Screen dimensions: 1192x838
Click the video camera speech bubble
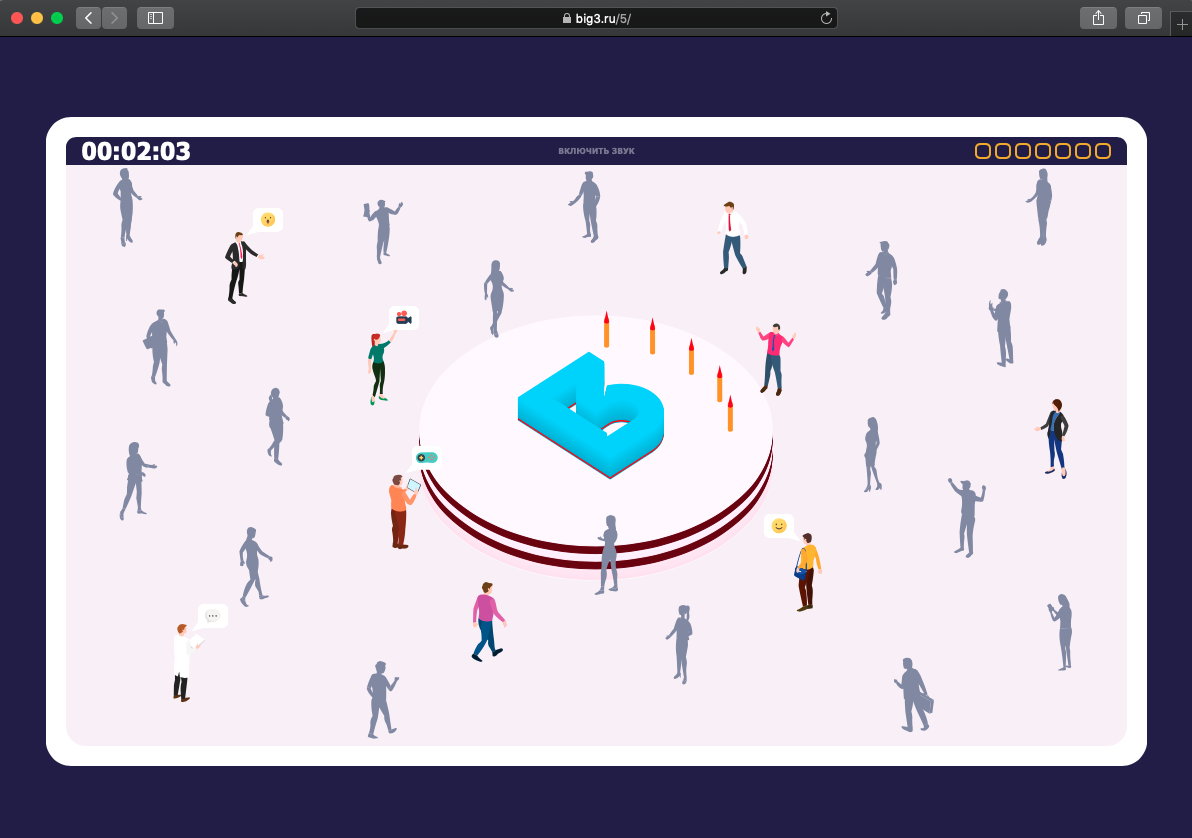403,318
